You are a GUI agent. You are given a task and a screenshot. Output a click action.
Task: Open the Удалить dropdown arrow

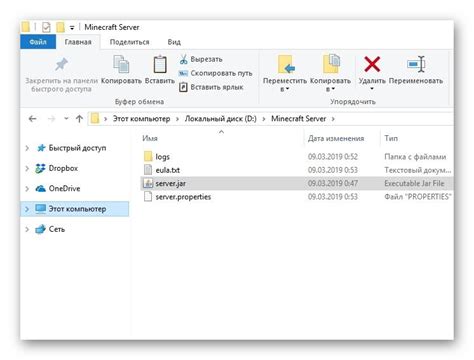click(x=372, y=89)
